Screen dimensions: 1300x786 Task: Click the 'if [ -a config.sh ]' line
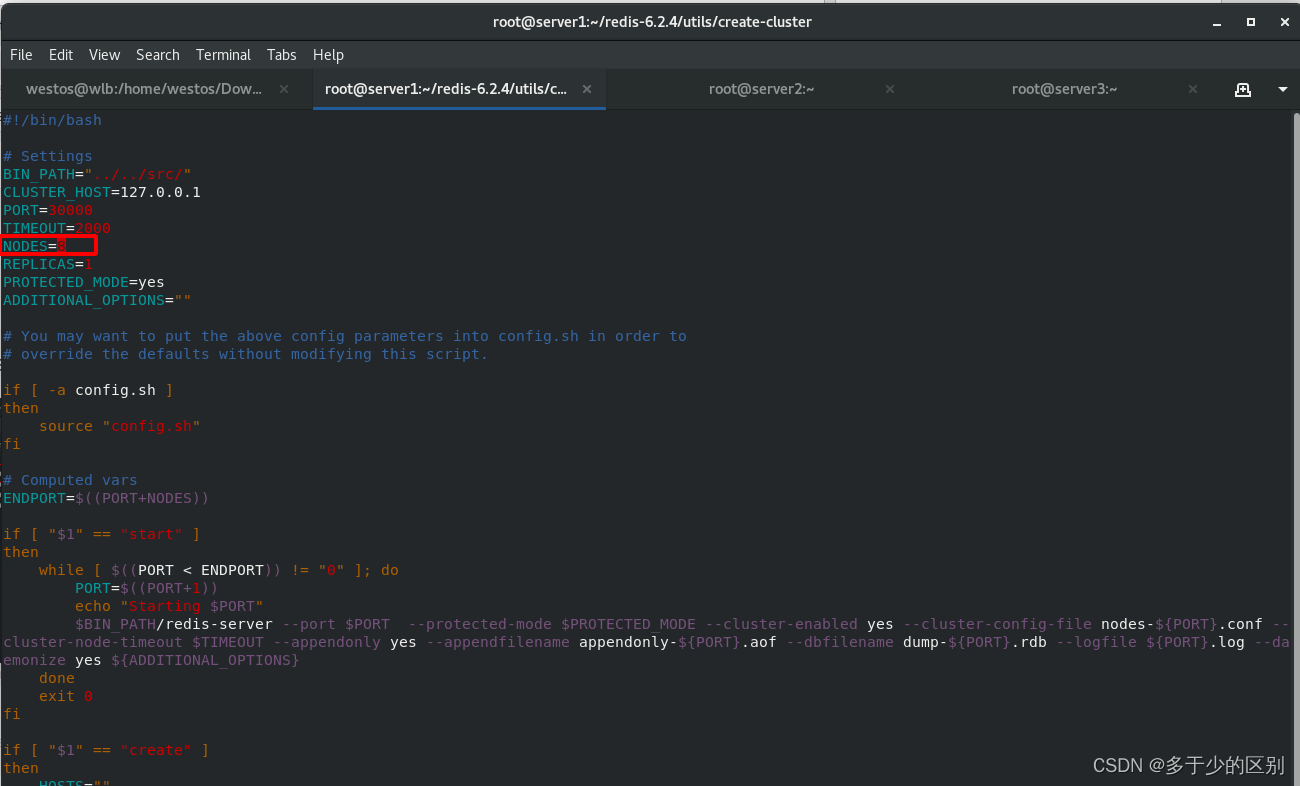click(88, 390)
